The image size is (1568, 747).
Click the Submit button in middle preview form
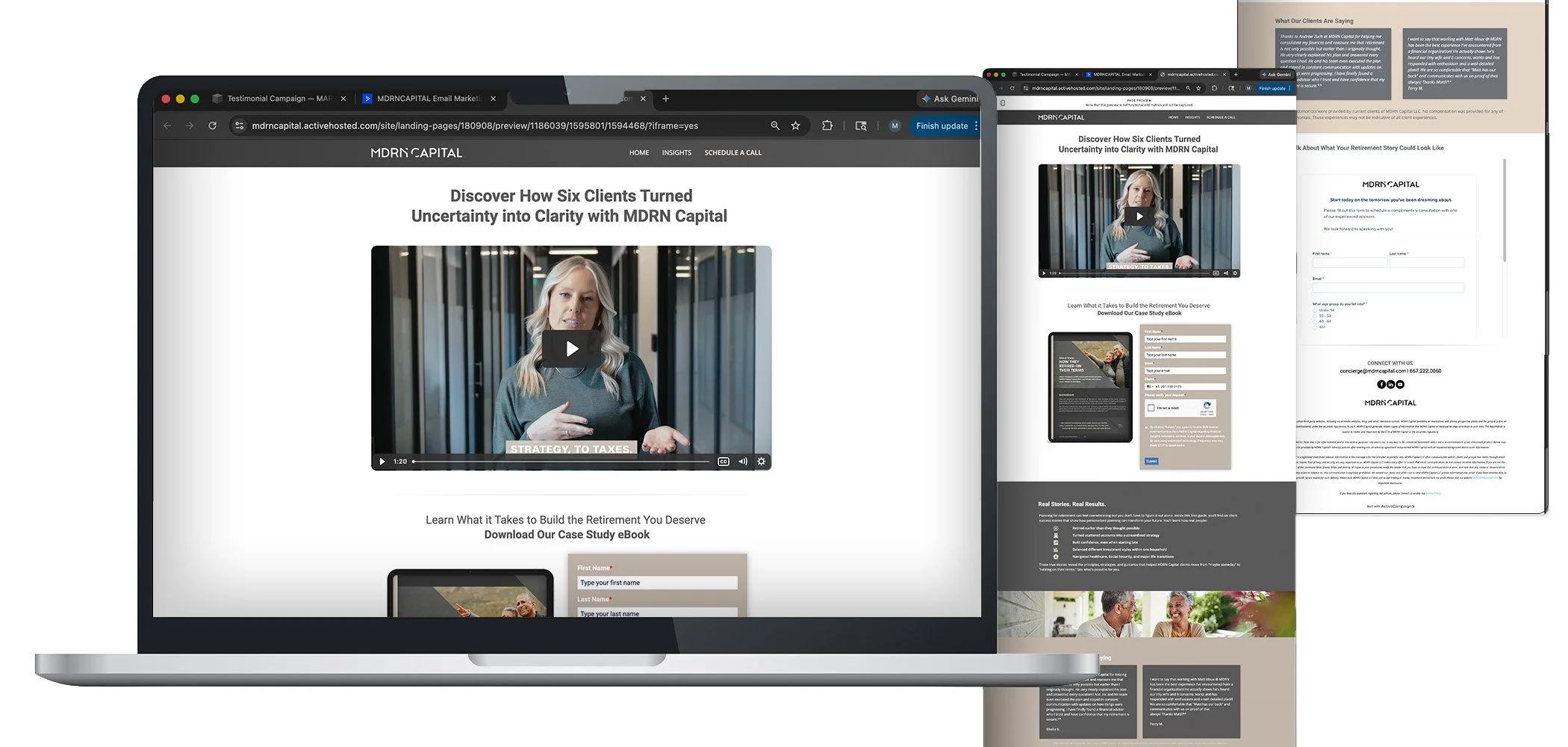pos(1151,461)
